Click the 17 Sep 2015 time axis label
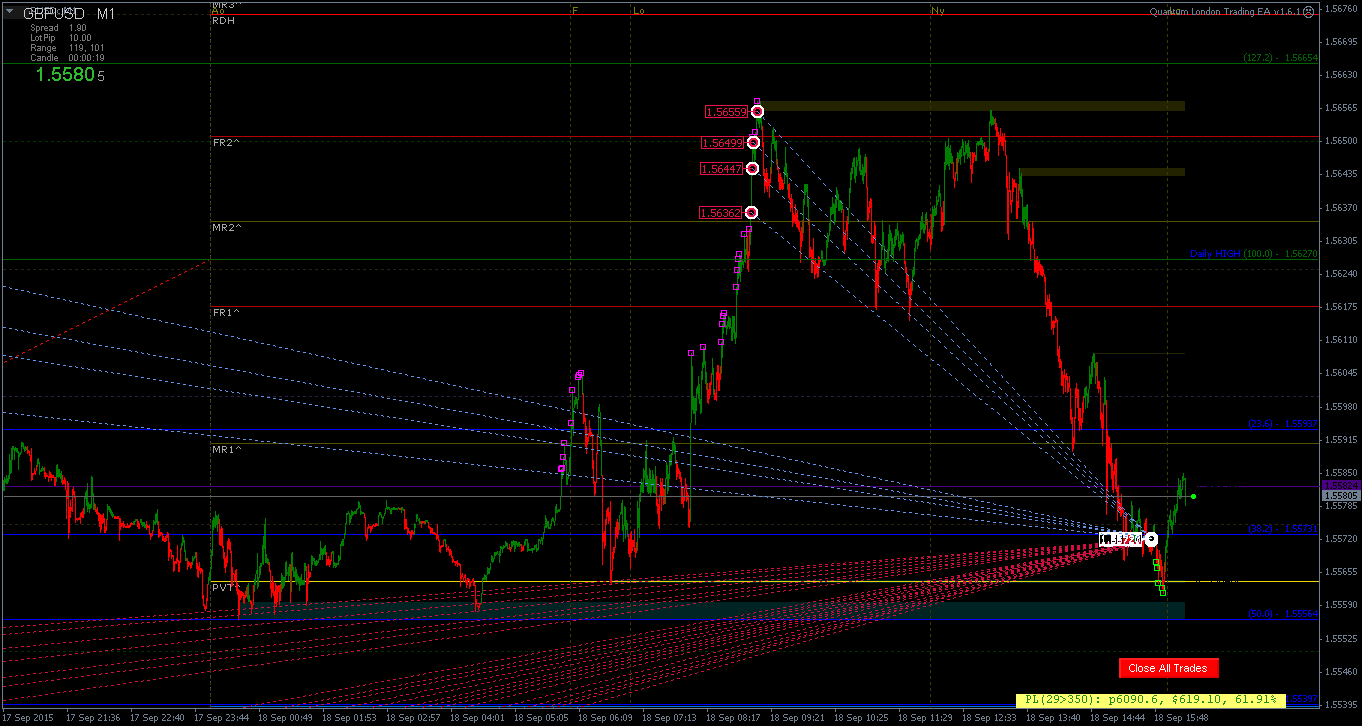 (x=27, y=718)
